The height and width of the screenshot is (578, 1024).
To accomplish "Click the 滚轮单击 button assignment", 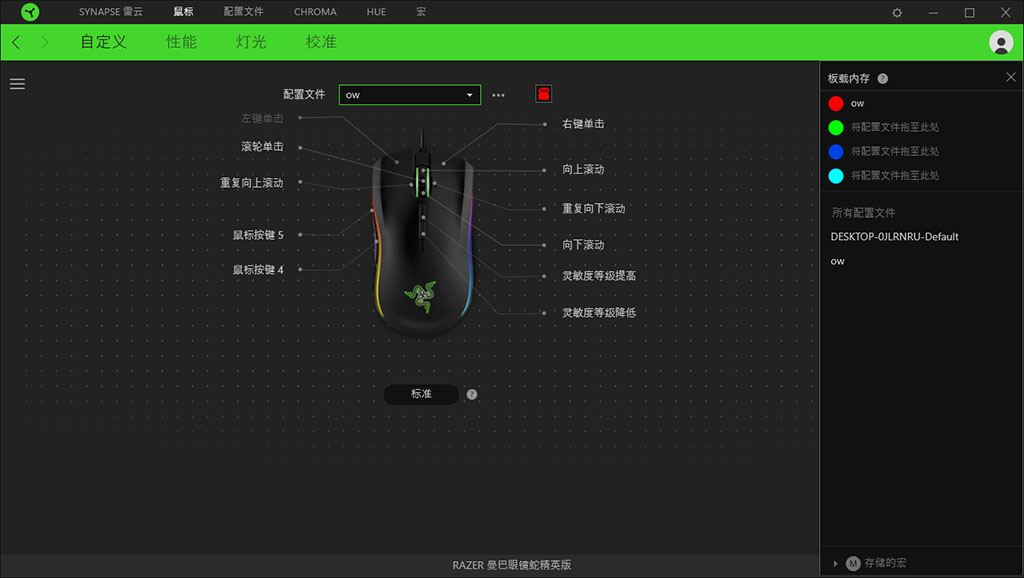I will pos(263,147).
